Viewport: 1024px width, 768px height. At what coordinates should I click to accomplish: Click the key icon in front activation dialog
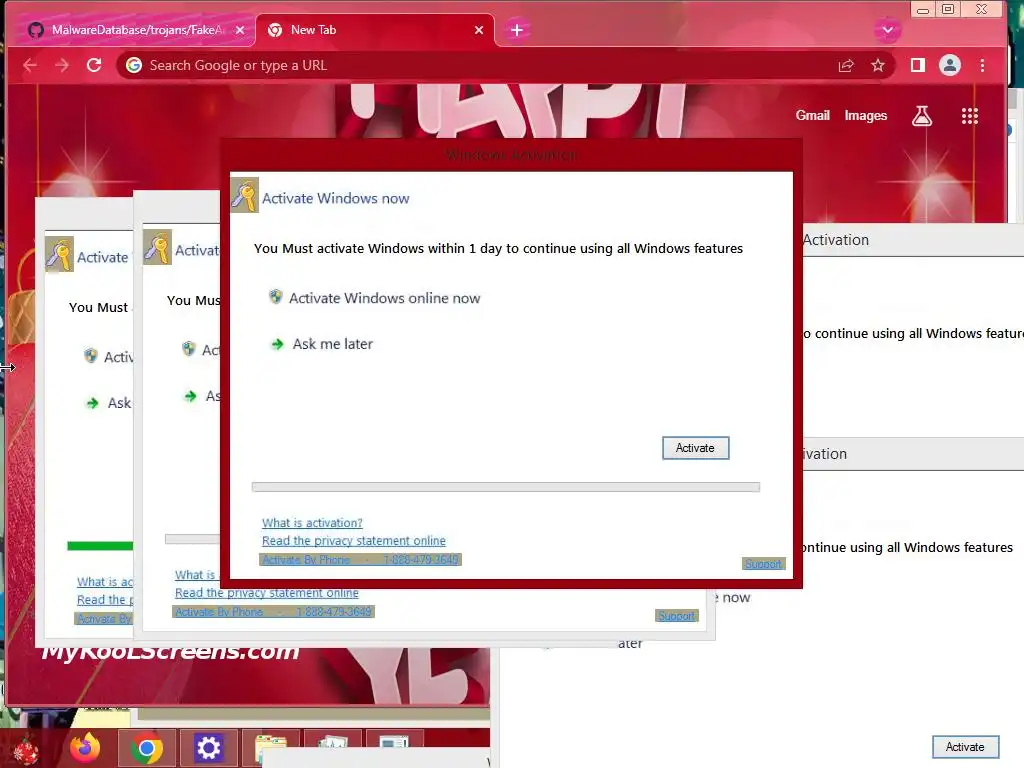point(245,195)
